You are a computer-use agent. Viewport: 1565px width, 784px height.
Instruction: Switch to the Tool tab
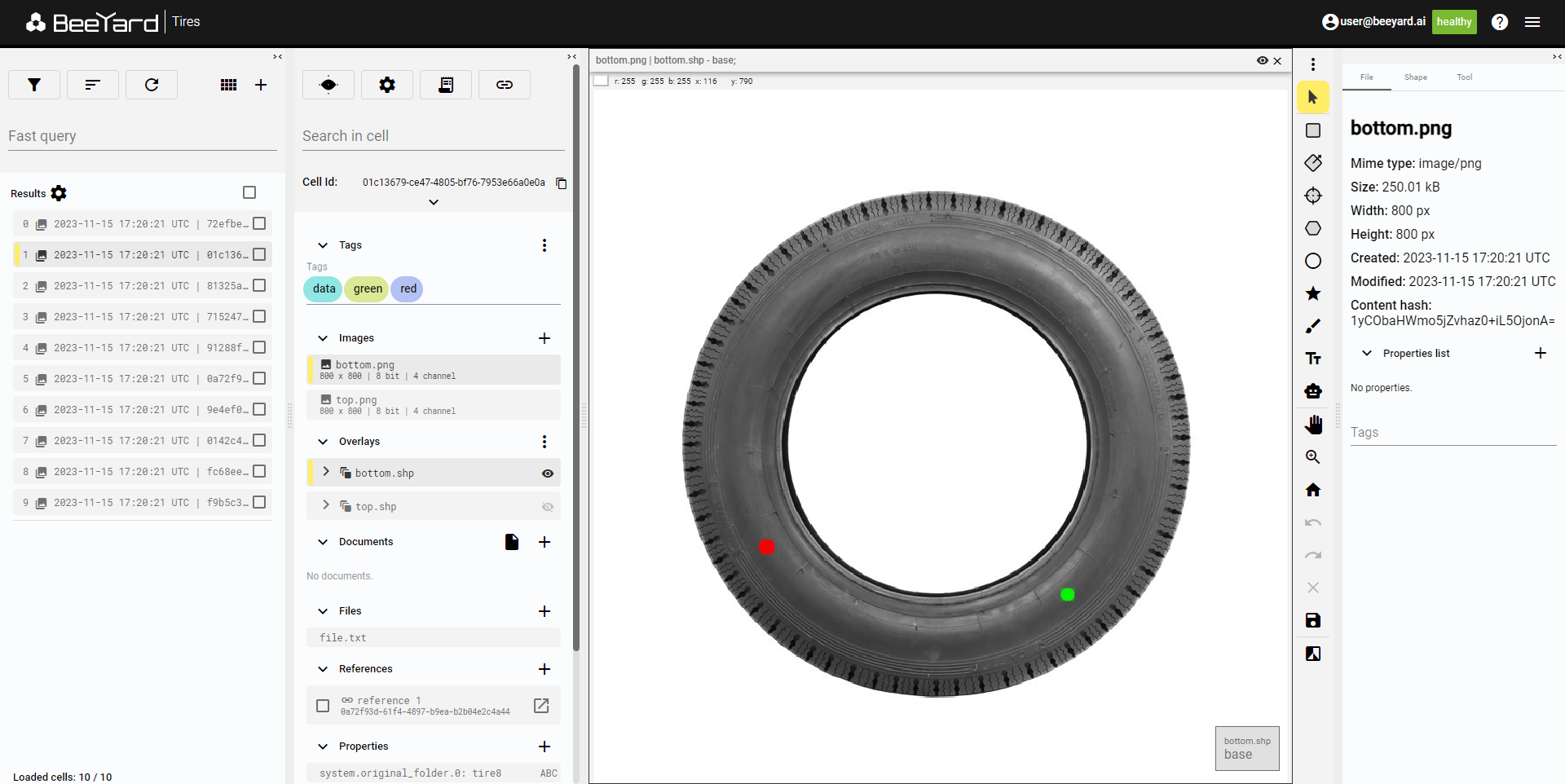[x=1464, y=77]
